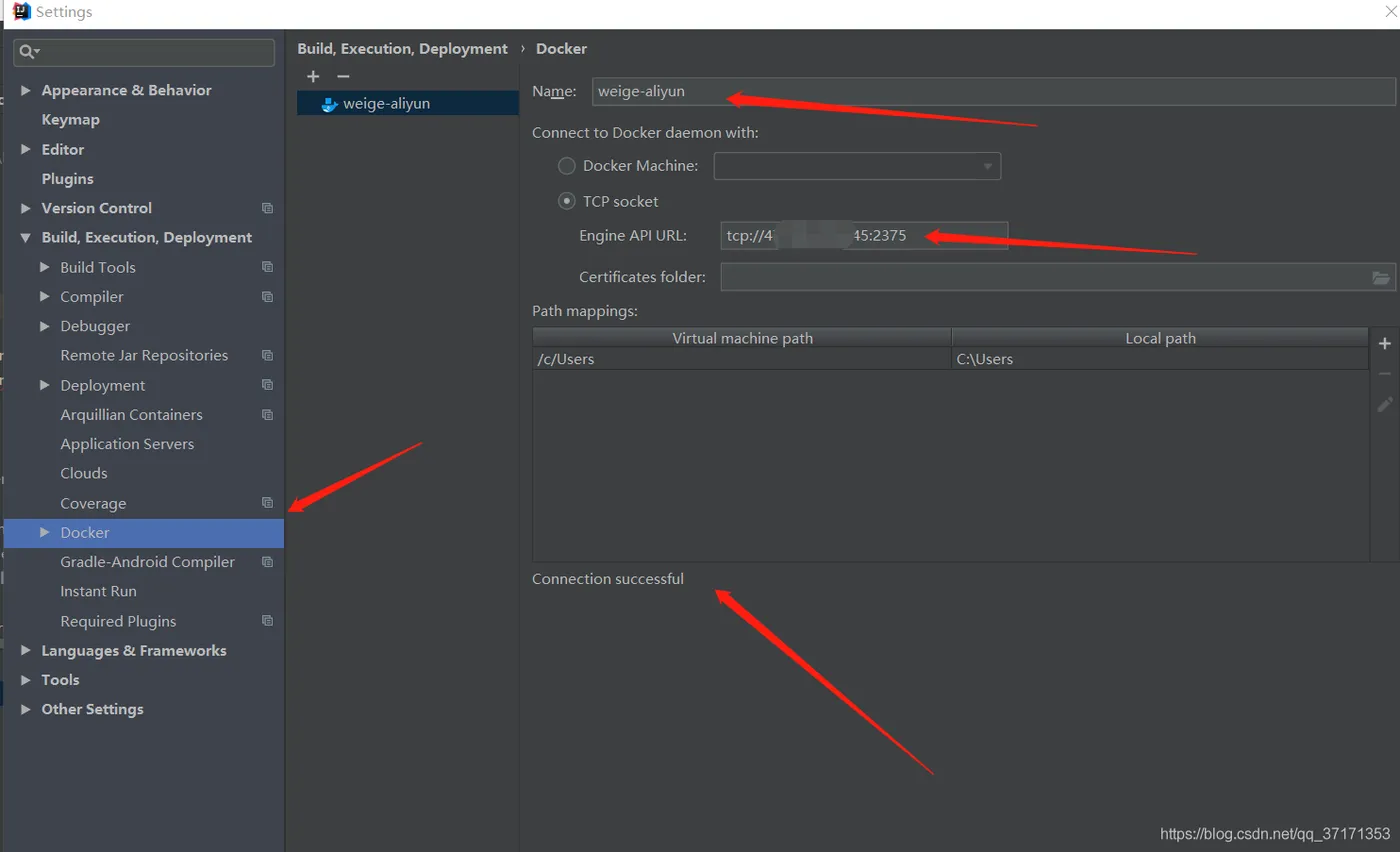Click the Local path column header
The height and width of the screenshot is (852, 1400).
(x=1160, y=338)
